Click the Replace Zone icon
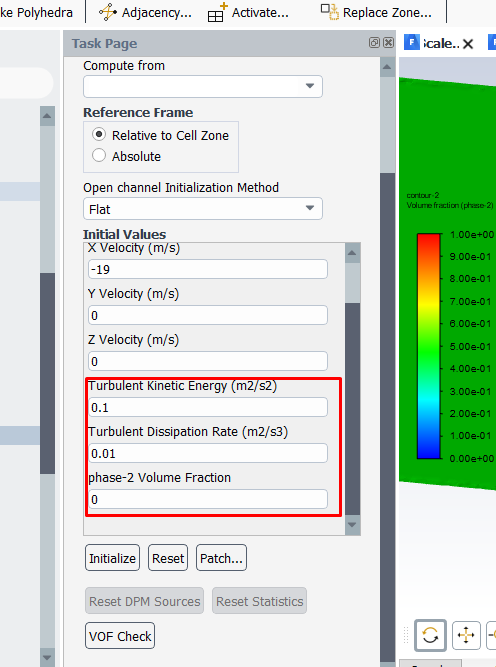Image resolution: width=496 pixels, height=667 pixels. pos(329,12)
